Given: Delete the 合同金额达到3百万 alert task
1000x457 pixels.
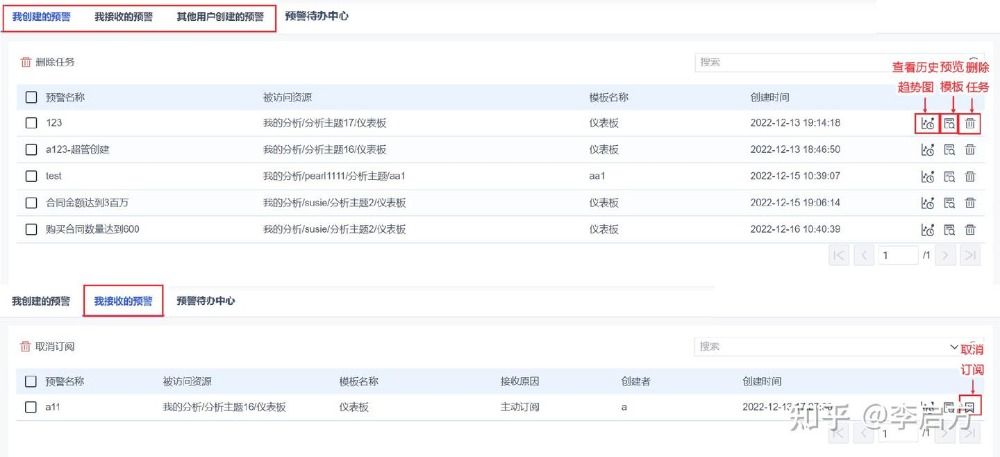Looking at the screenshot, I should 969,203.
